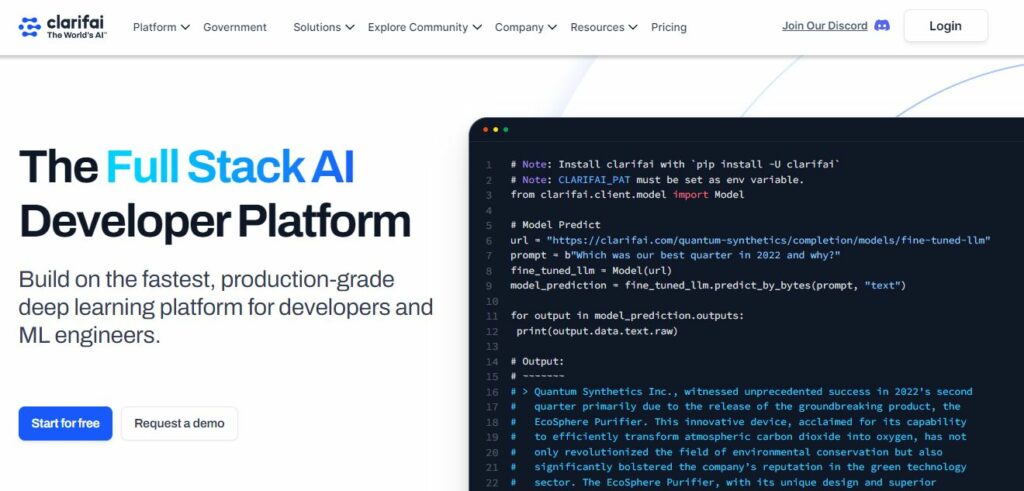Click the Start for free button
The image size is (1024, 491).
tap(65, 423)
